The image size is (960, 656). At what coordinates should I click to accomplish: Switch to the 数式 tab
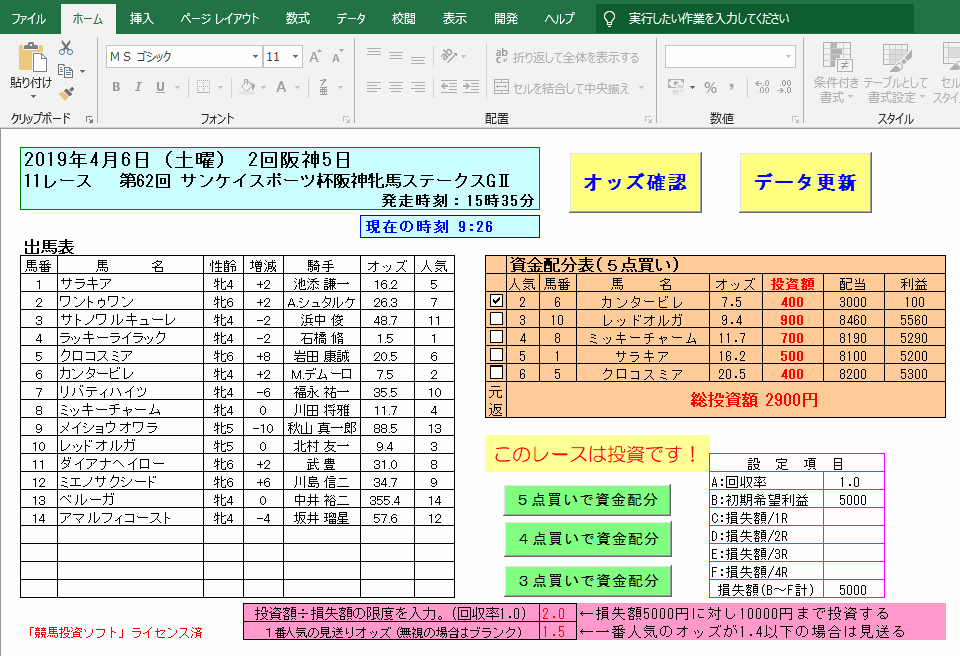(x=298, y=19)
